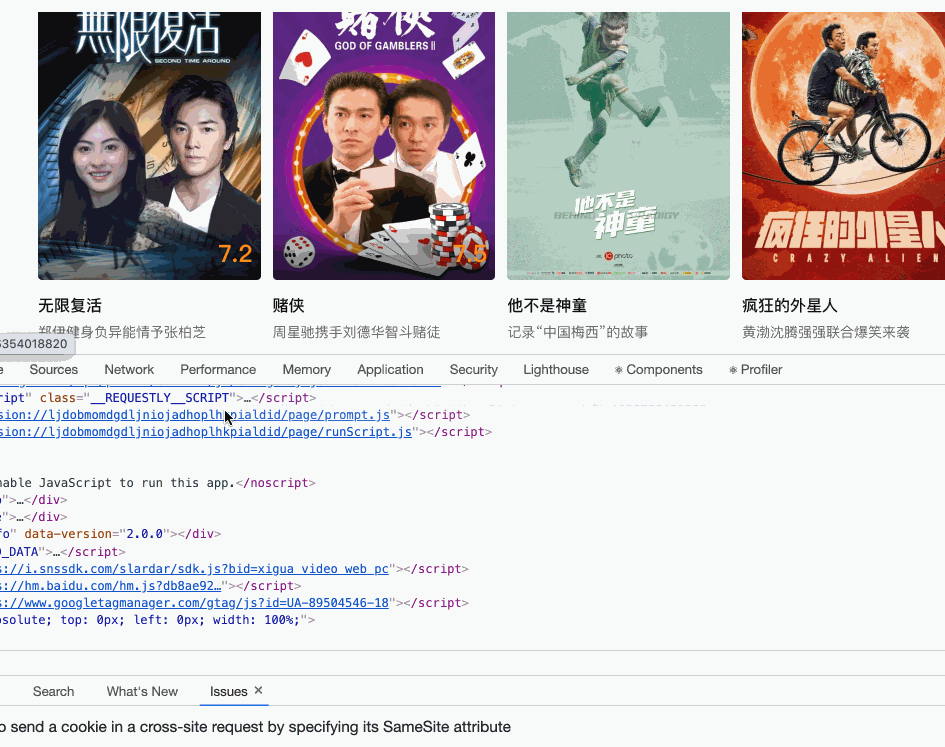Click the Crazy Alien movie poster
The height and width of the screenshot is (747, 945).
843,146
